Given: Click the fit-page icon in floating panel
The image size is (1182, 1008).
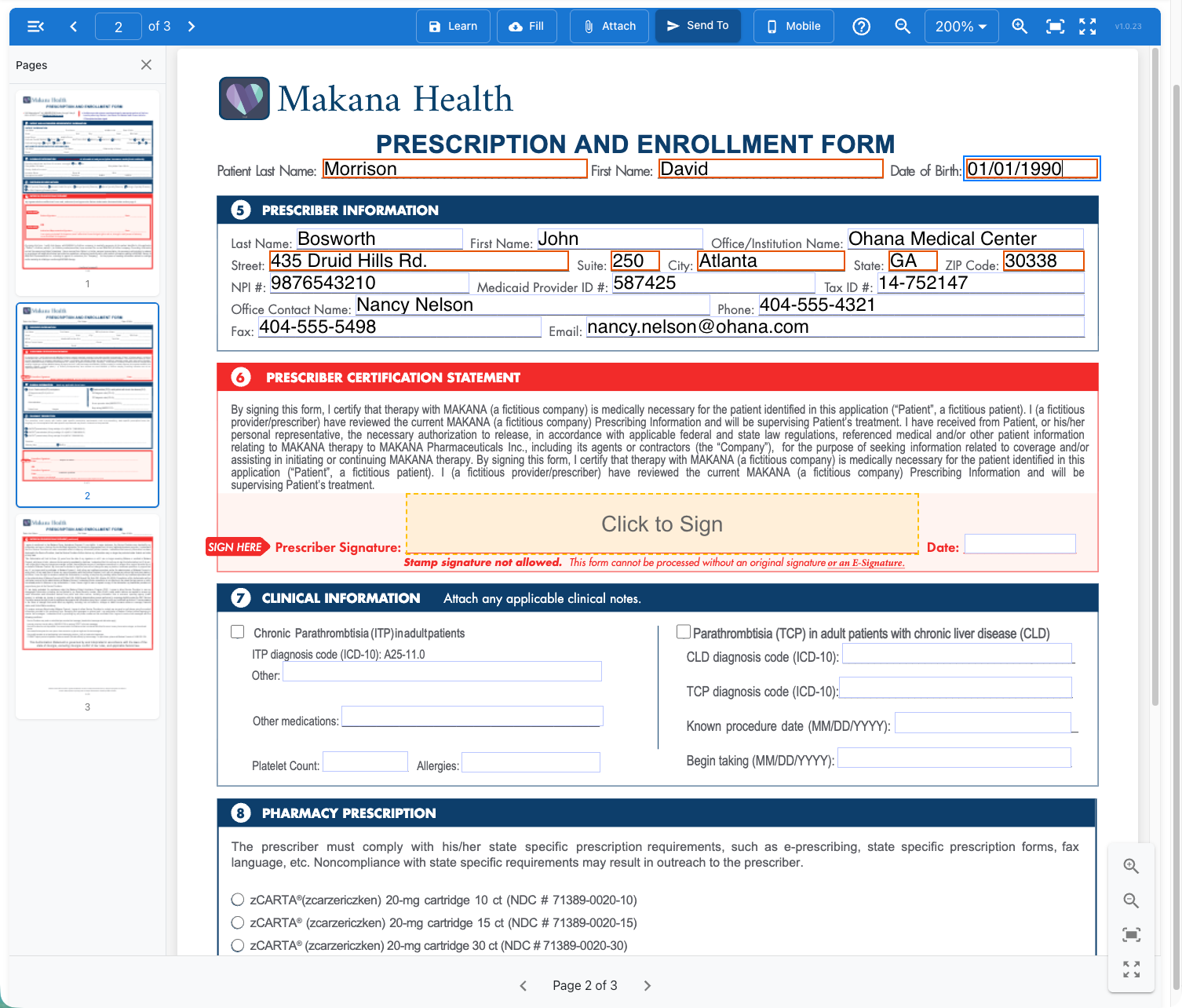Looking at the screenshot, I should point(1131,935).
